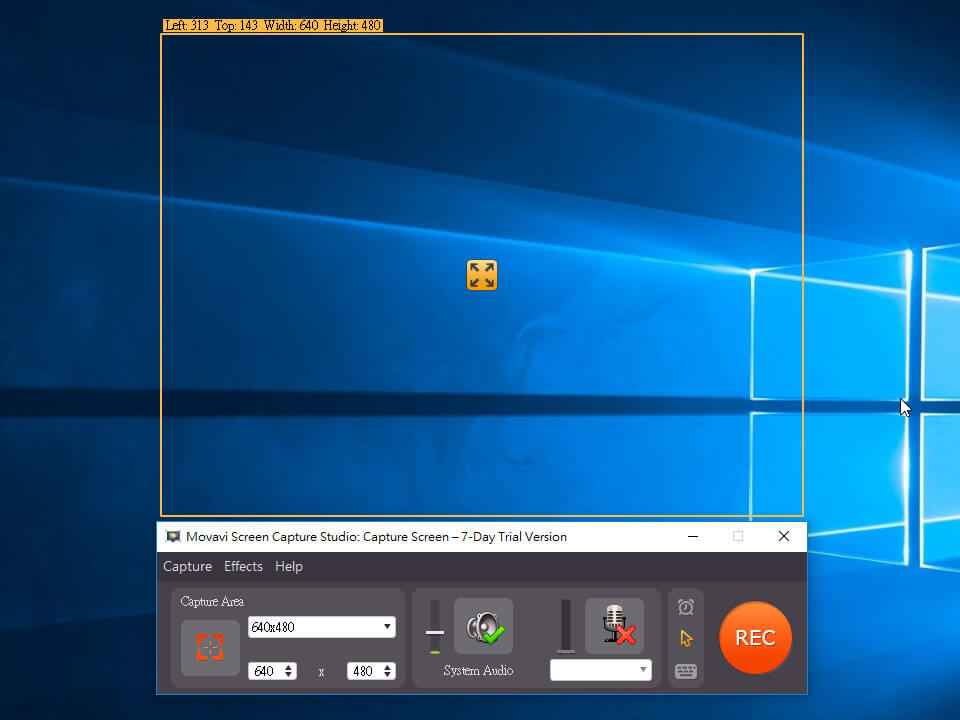The height and width of the screenshot is (720, 960).
Task: Toggle the microphone recording button
Action: [615, 626]
